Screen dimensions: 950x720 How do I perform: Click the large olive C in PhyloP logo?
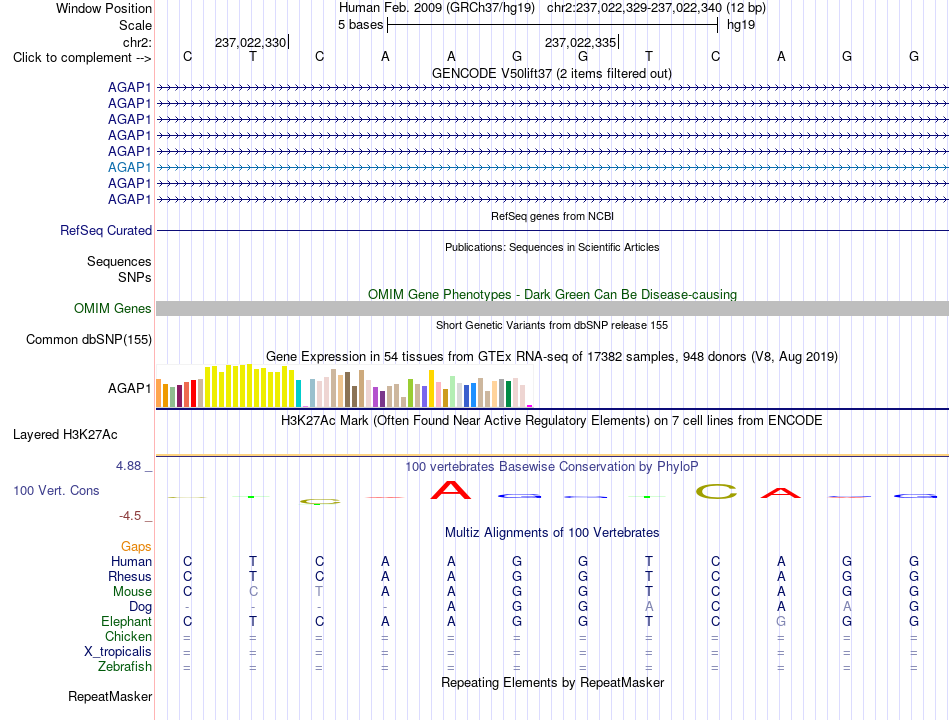[716, 492]
